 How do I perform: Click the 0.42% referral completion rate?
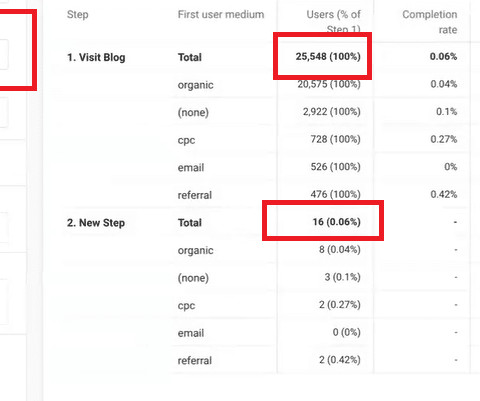(444, 194)
